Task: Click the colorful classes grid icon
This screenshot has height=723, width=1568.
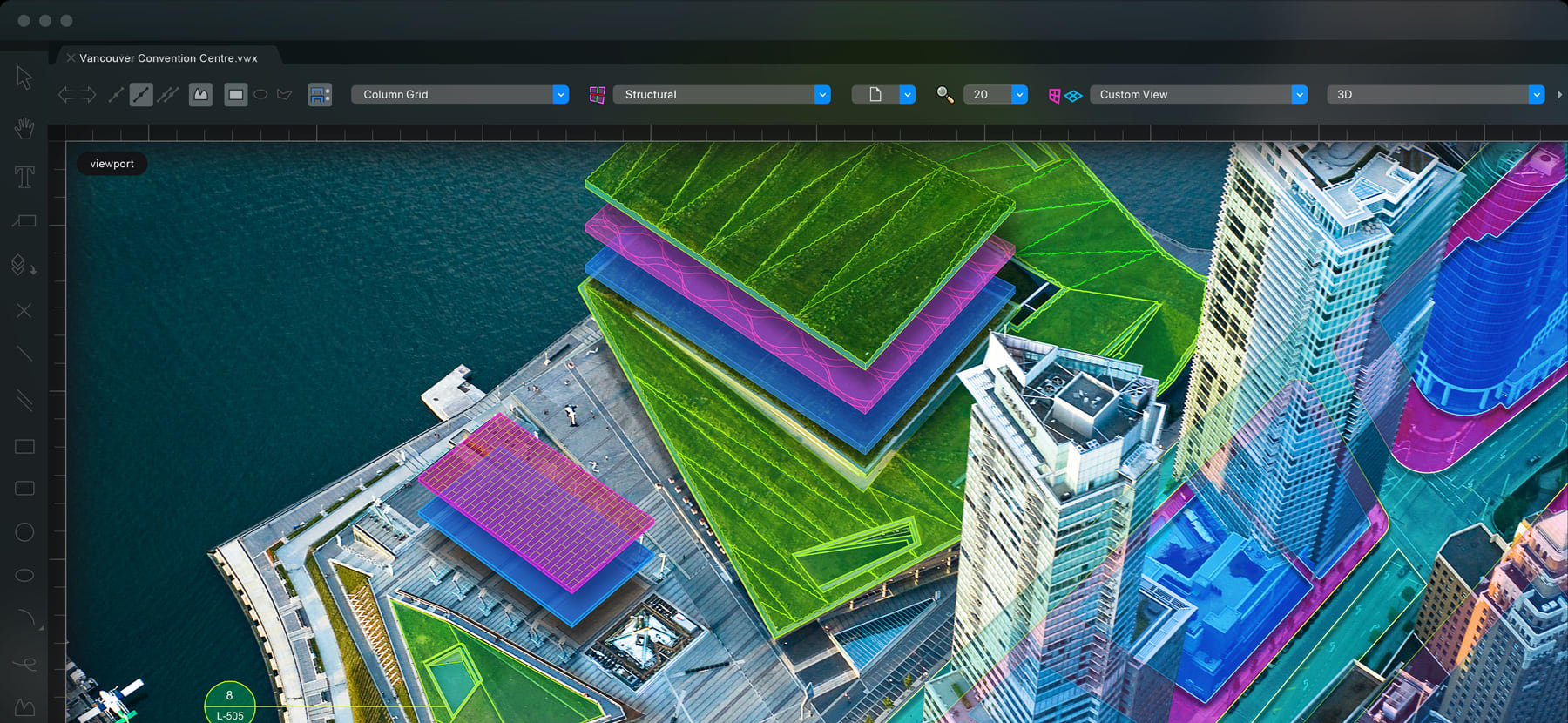Action: pyautogui.click(x=597, y=94)
